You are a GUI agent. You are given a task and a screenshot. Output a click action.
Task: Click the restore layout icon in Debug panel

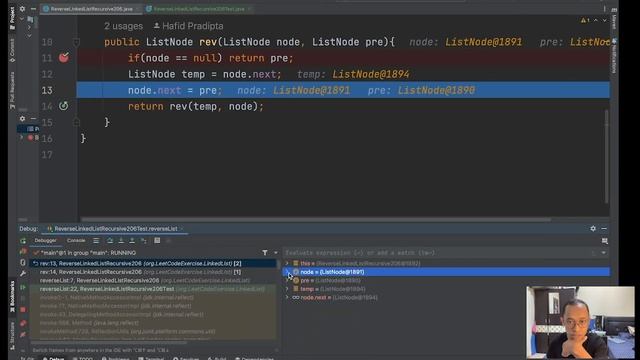[x=604, y=241]
